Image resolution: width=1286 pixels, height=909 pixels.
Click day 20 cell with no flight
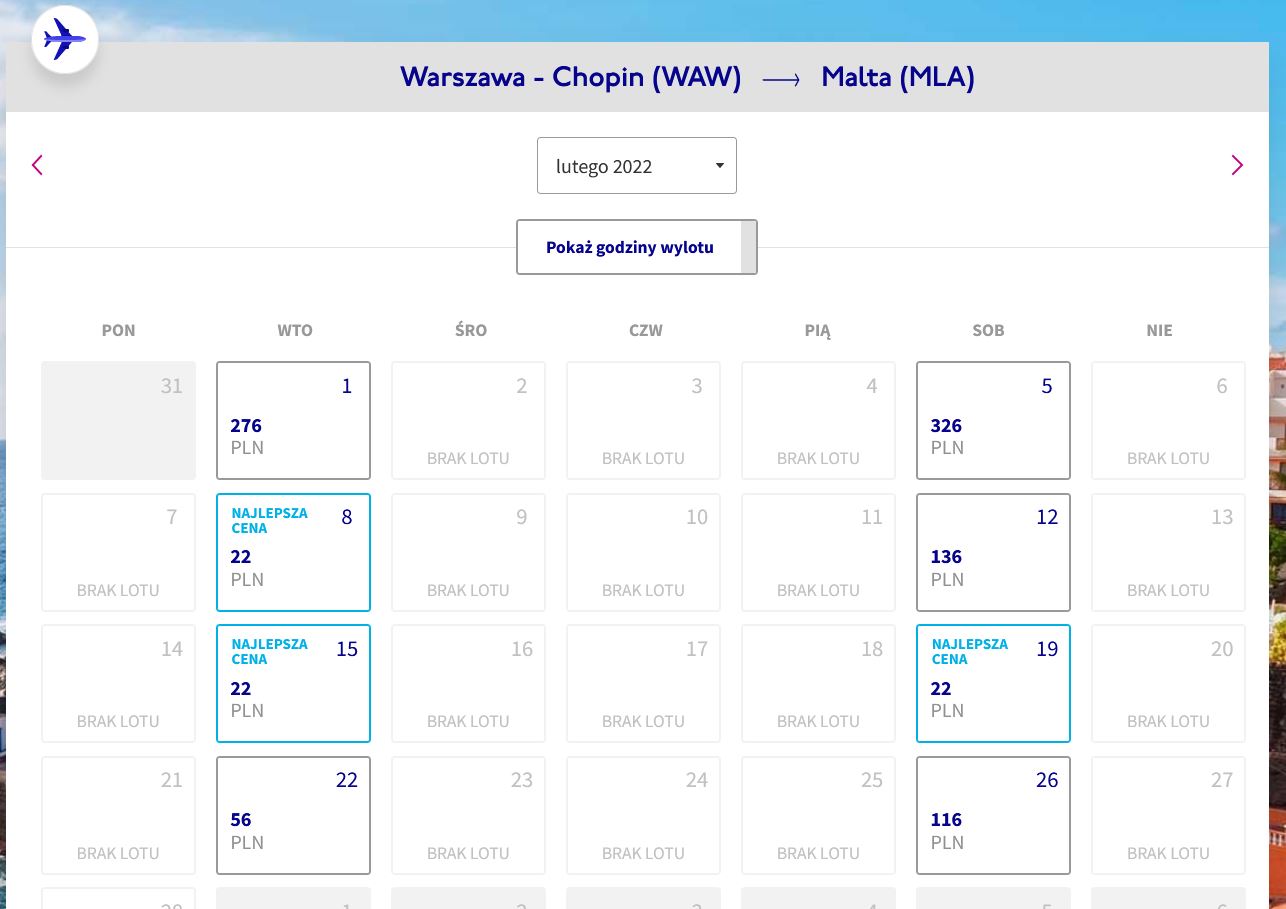tap(1168, 683)
